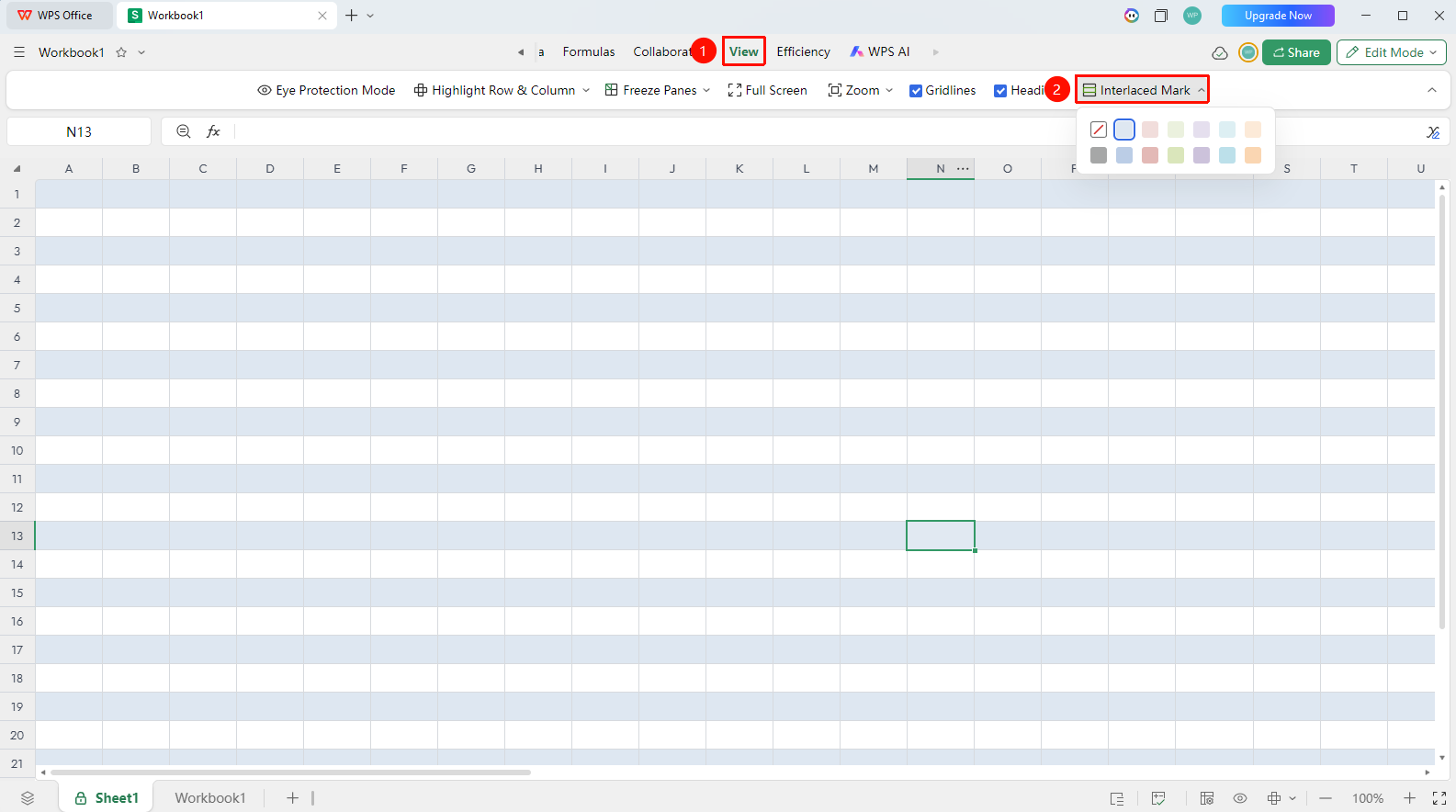Switch to the Efficiency tab

(x=803, y=51)
